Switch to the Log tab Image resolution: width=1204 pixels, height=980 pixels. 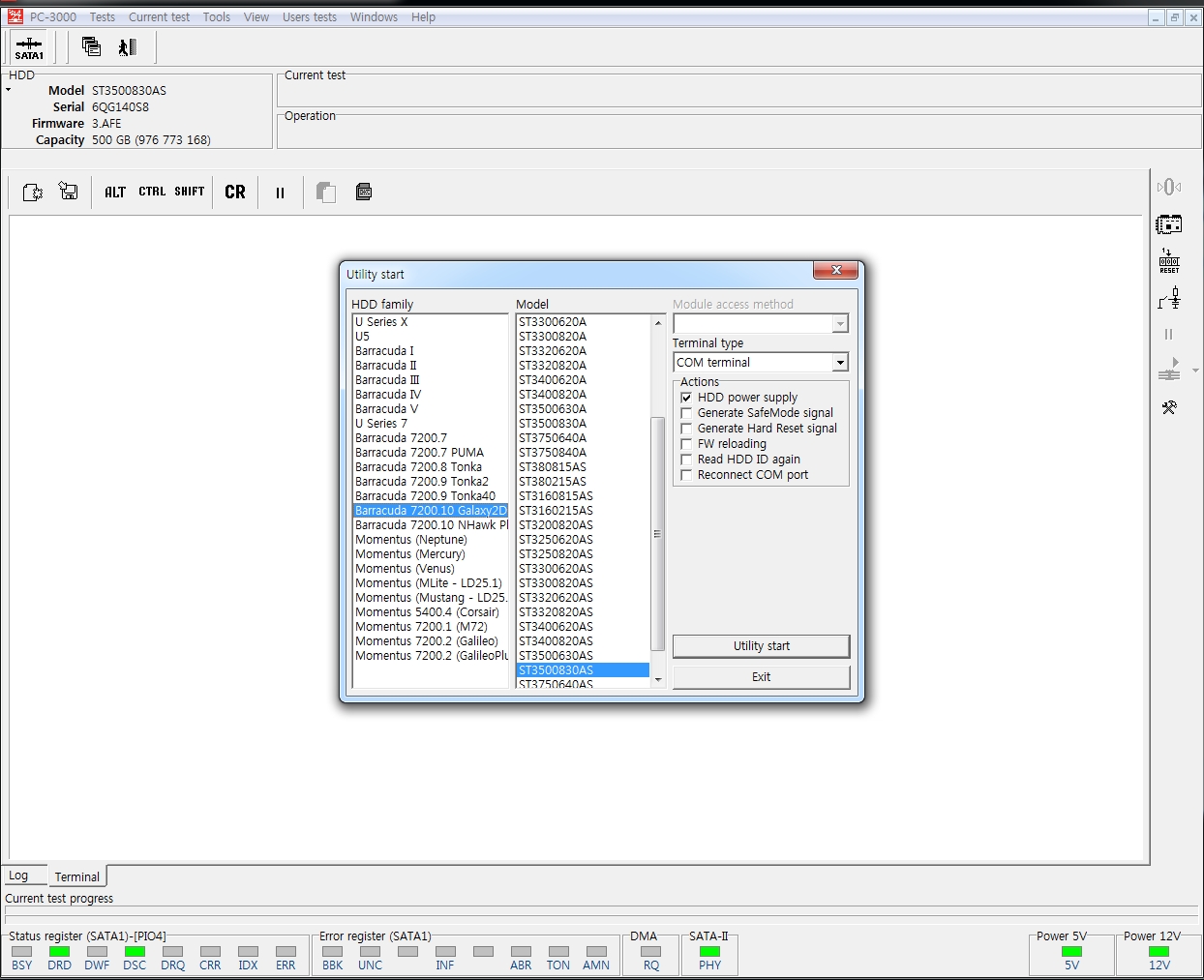pos(18,876)
